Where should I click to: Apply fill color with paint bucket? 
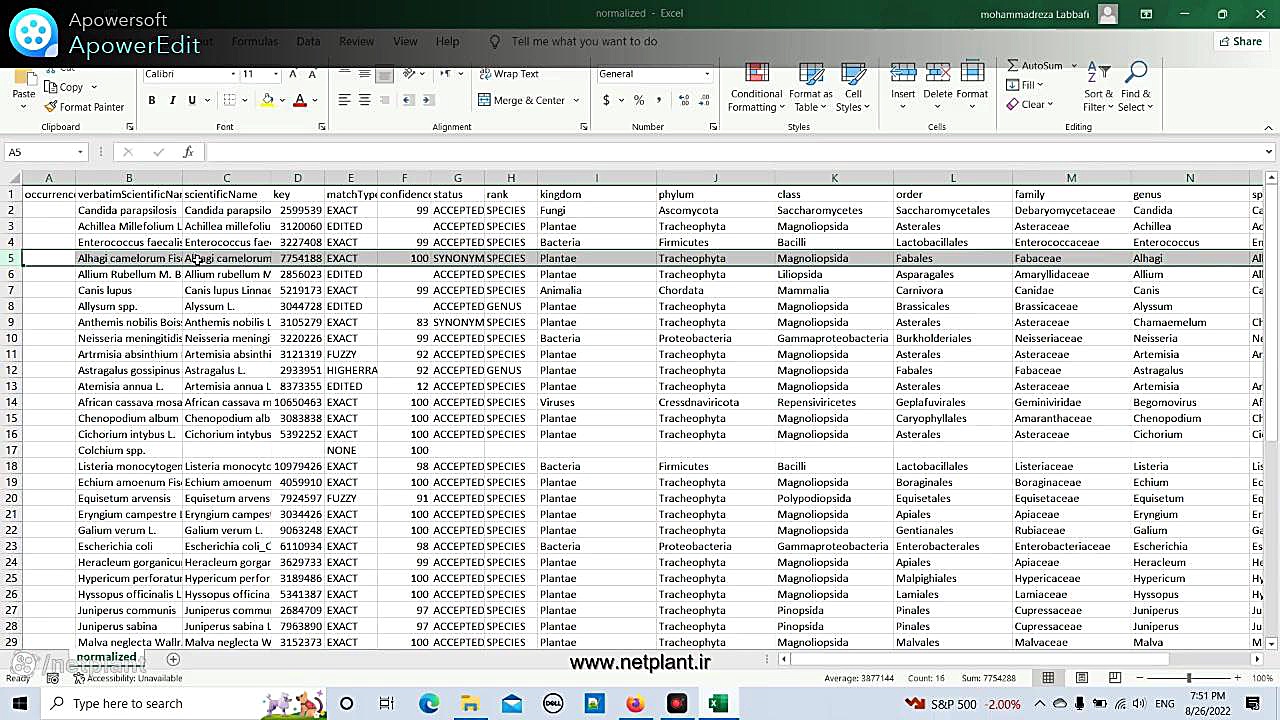[267, 100]
